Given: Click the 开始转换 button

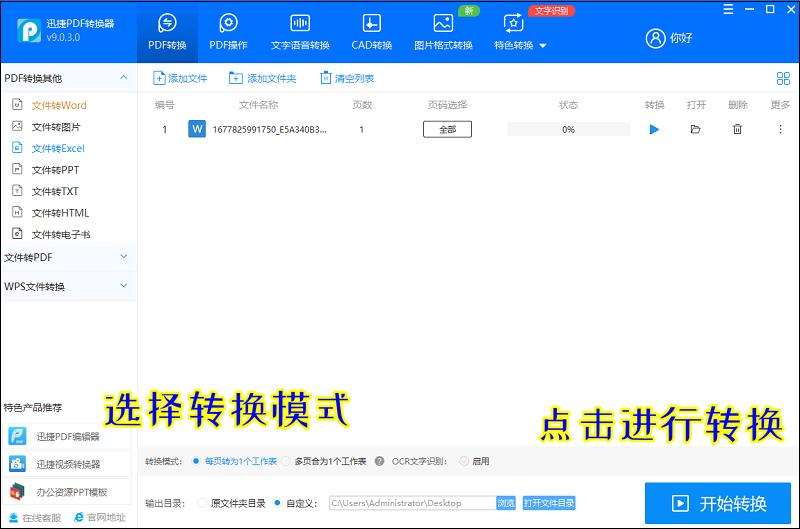Looking at the screenshot, I should 718,503.
